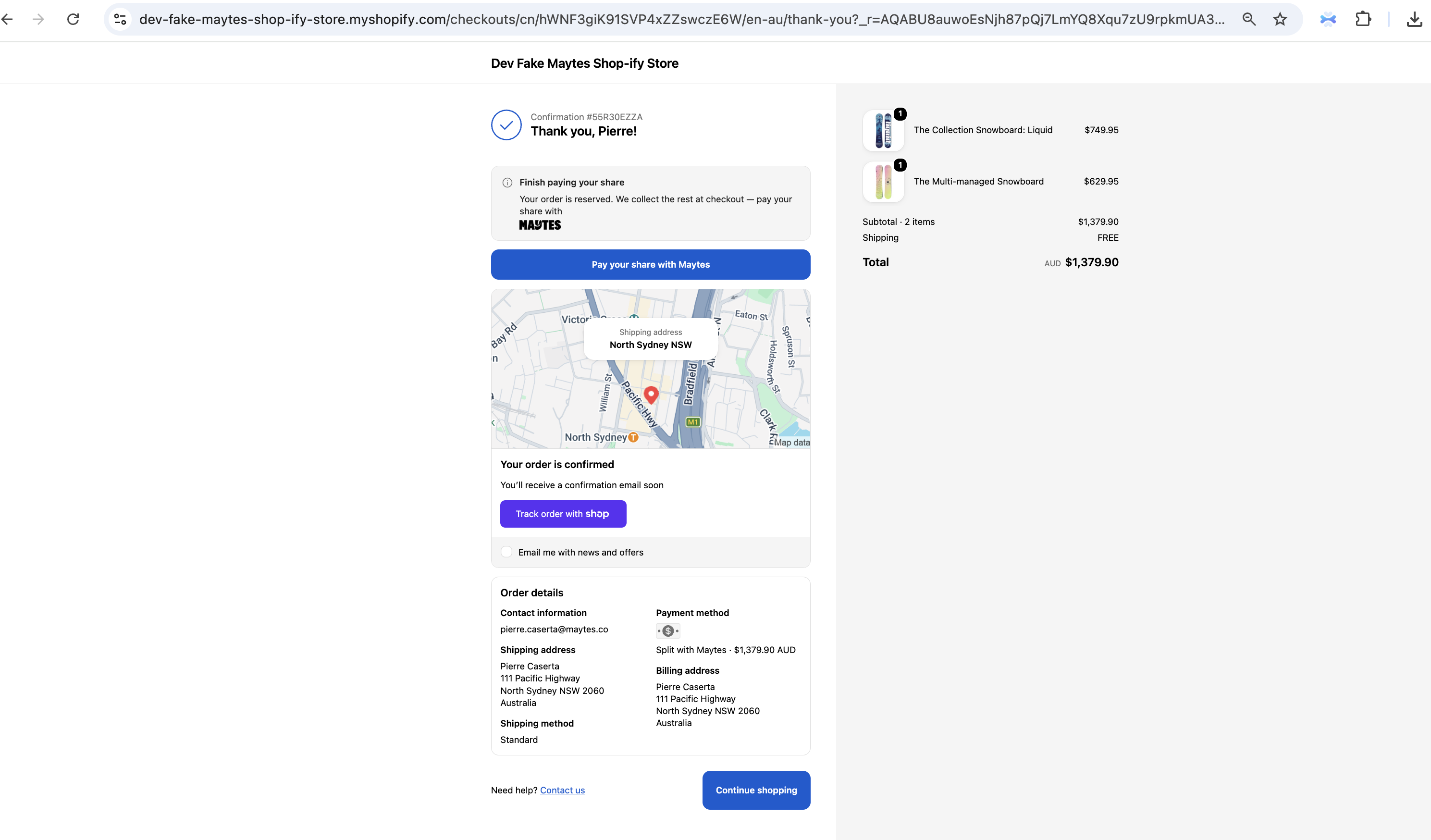Click the FREE shipping value
Viewport: 1431px width, 840px height.
(x=1108, y=237)
